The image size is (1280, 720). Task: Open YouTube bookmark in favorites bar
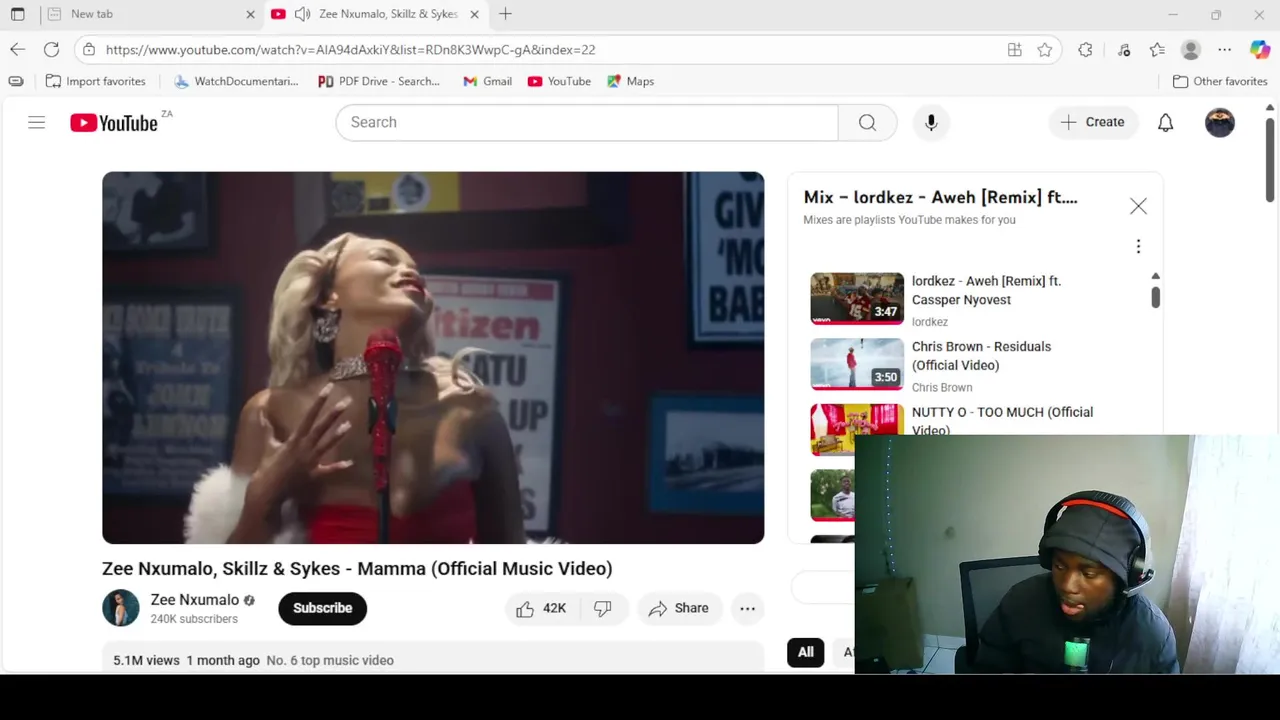pos(559,81)
